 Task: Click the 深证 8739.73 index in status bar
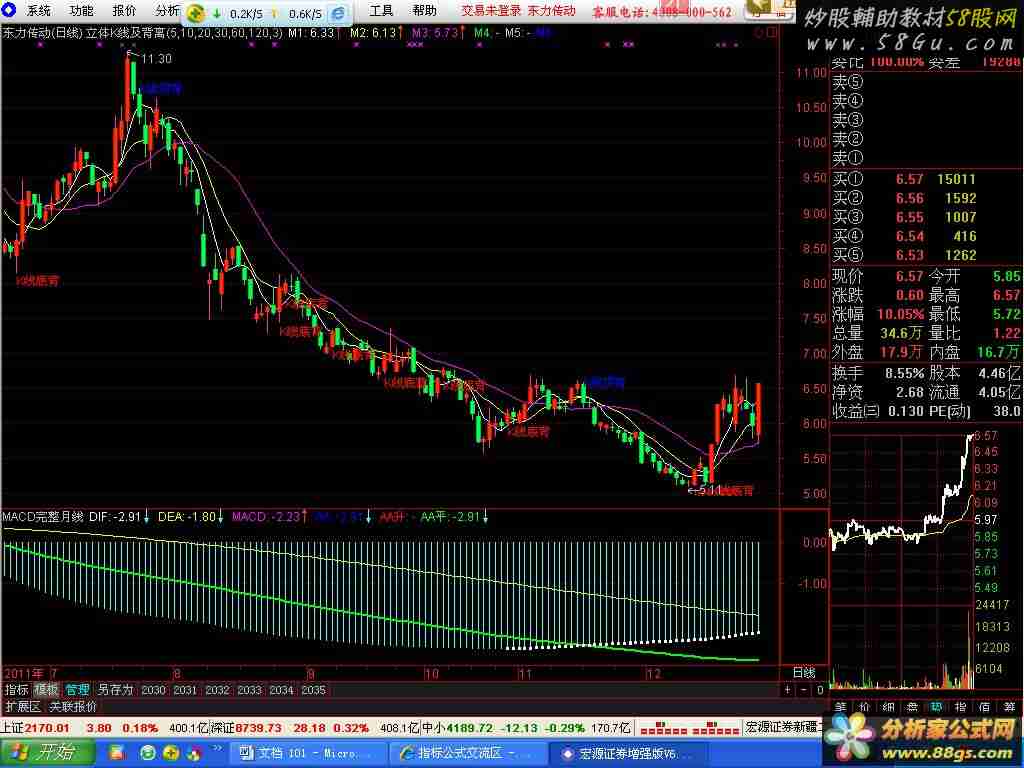click(x=248, y=728)
